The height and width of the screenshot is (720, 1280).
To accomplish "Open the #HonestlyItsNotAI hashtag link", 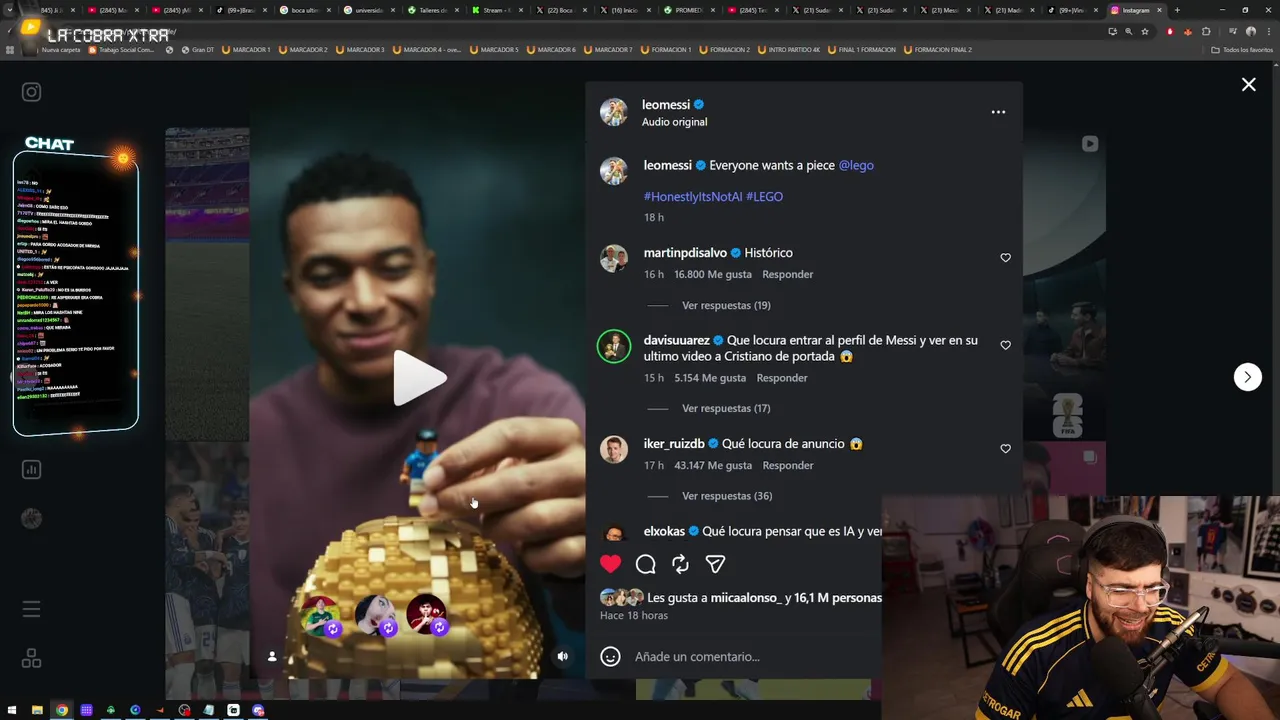I will [x=692, y=196].
